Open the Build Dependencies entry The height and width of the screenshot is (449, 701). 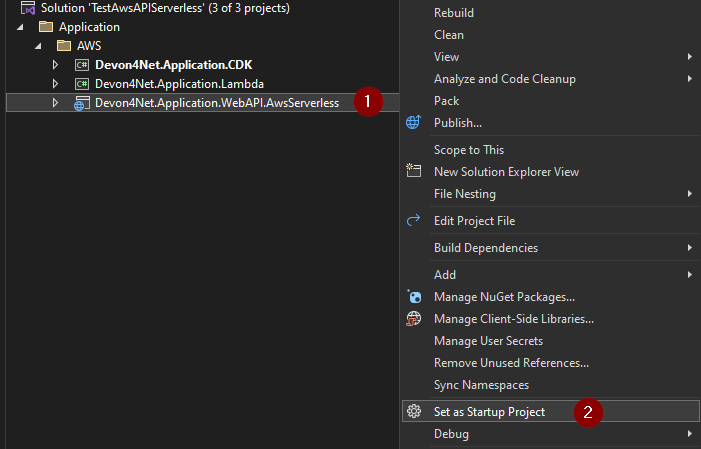tap(486, 248)
